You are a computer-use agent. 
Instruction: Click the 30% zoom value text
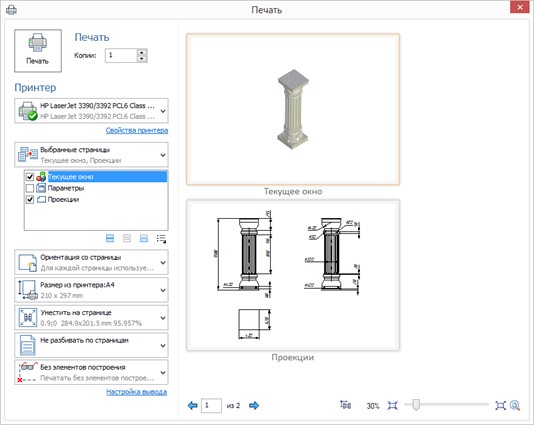coord(373,406)
